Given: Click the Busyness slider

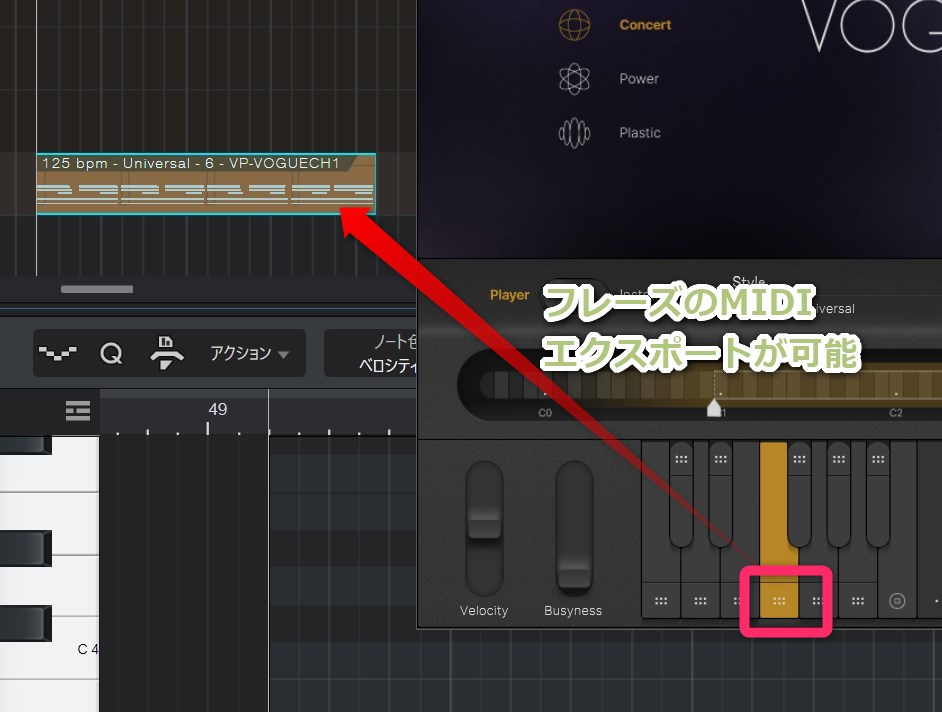Looking at the screenshot, I should click(574, 528).
